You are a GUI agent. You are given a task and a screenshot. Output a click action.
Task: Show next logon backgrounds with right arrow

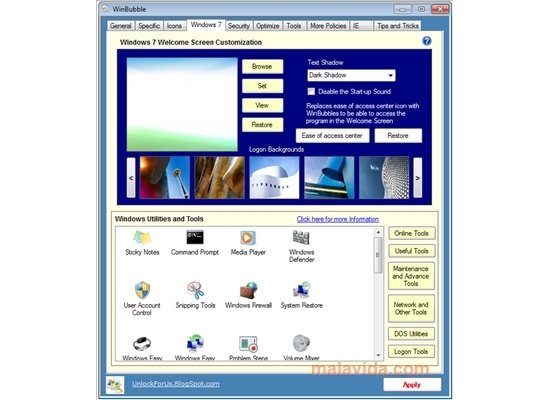click(x=417, y=178)
